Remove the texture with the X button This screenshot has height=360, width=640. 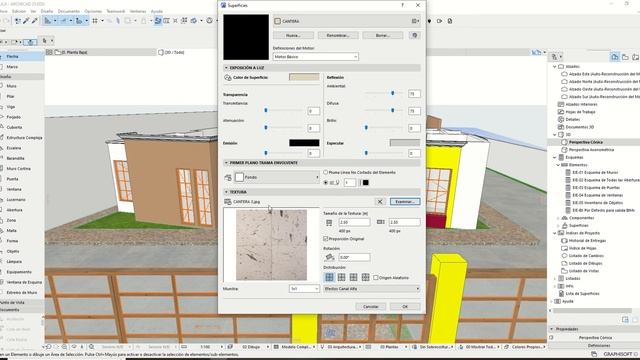point(380,202)
